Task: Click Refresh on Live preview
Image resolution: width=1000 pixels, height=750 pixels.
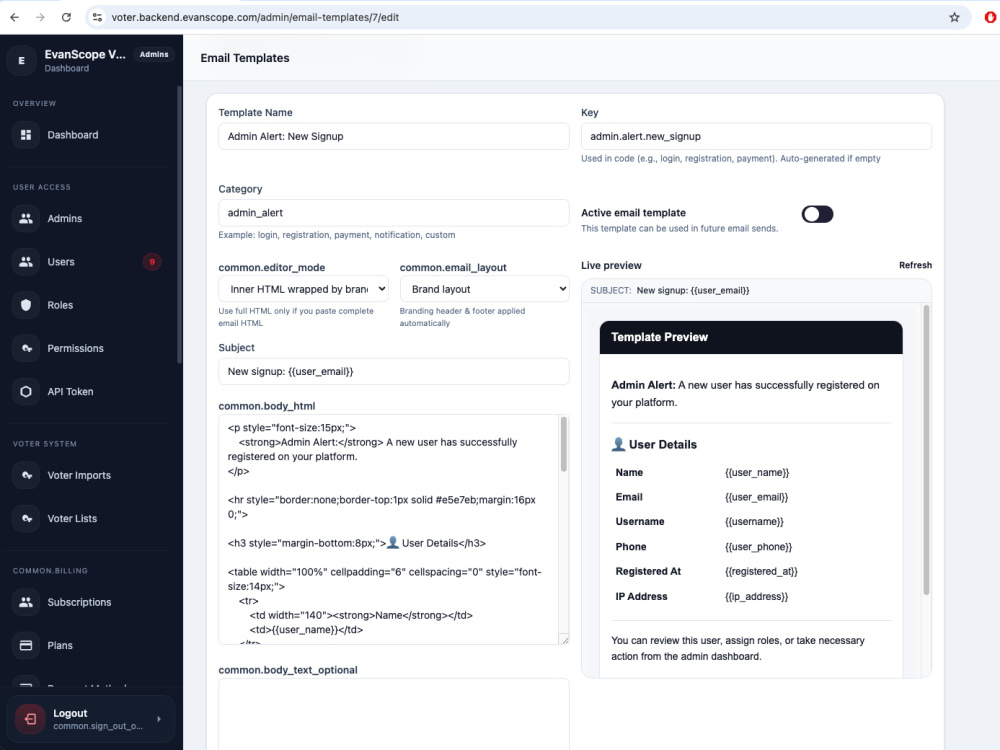Action: point(915,265)
